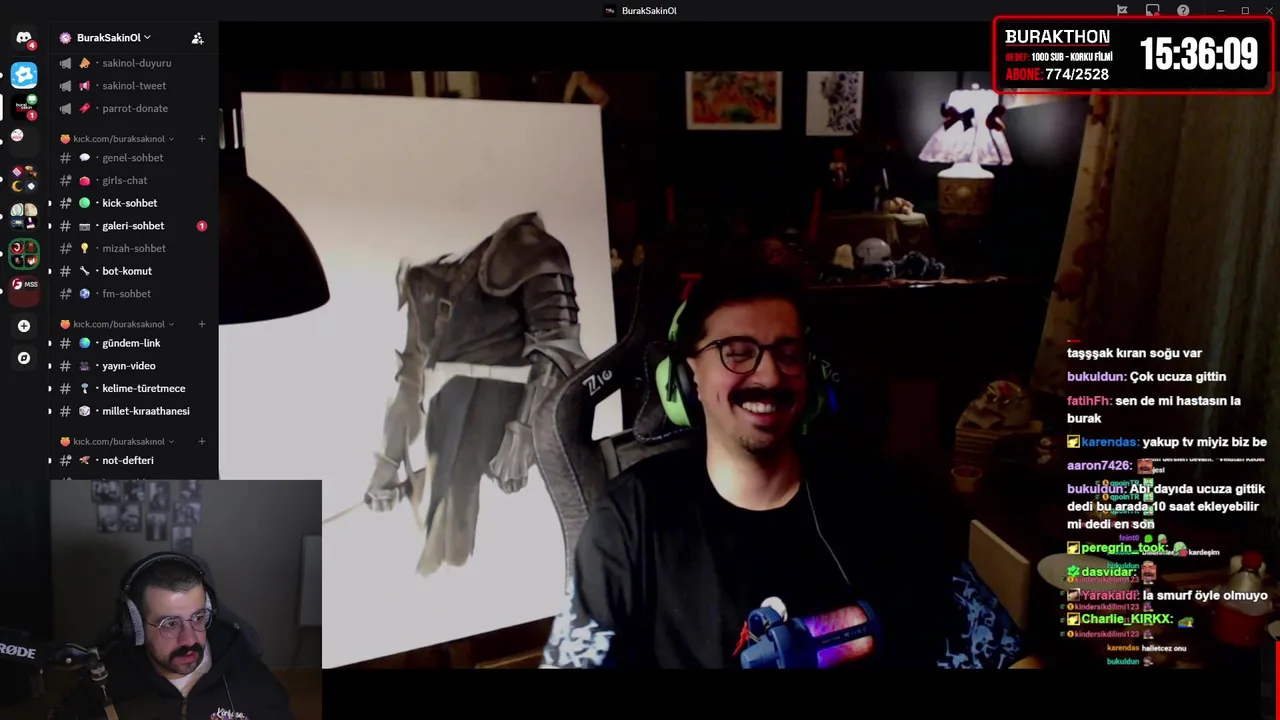This screenshot has width=1280, height=720.
Task: Click chat username aaron7426
Action: tap(1099, 465)
